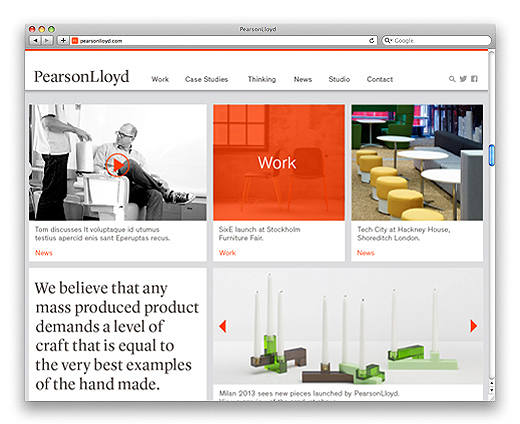Open the Case Studies menu item
This screenshot has height=424, width=520.
coord(206,79)
